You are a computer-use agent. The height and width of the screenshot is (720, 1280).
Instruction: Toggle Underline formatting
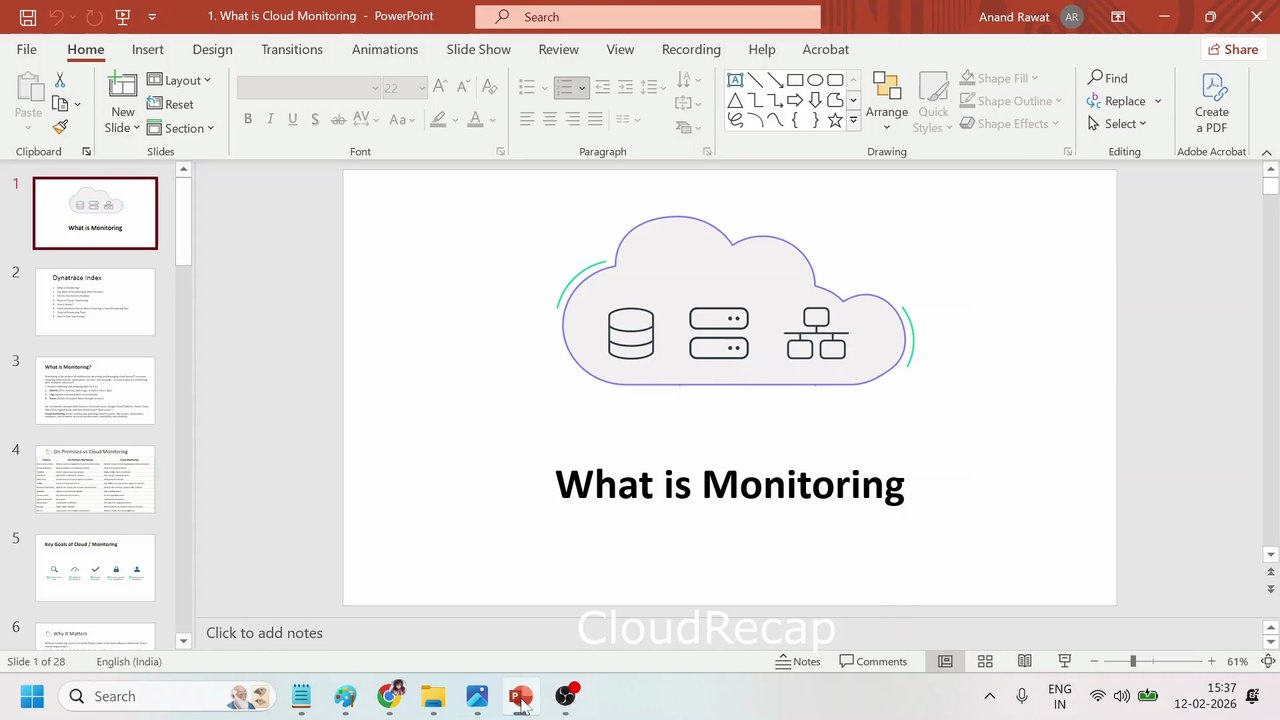(x=292, y=119)
